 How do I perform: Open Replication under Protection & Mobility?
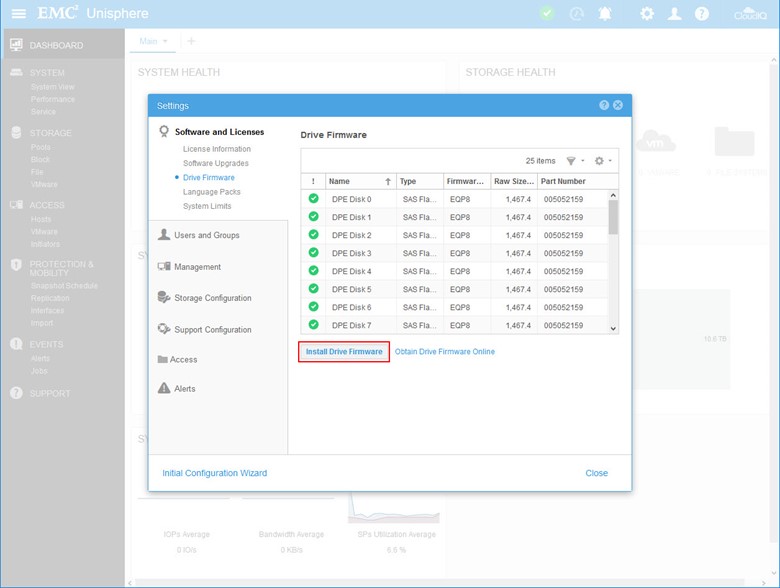50,298
